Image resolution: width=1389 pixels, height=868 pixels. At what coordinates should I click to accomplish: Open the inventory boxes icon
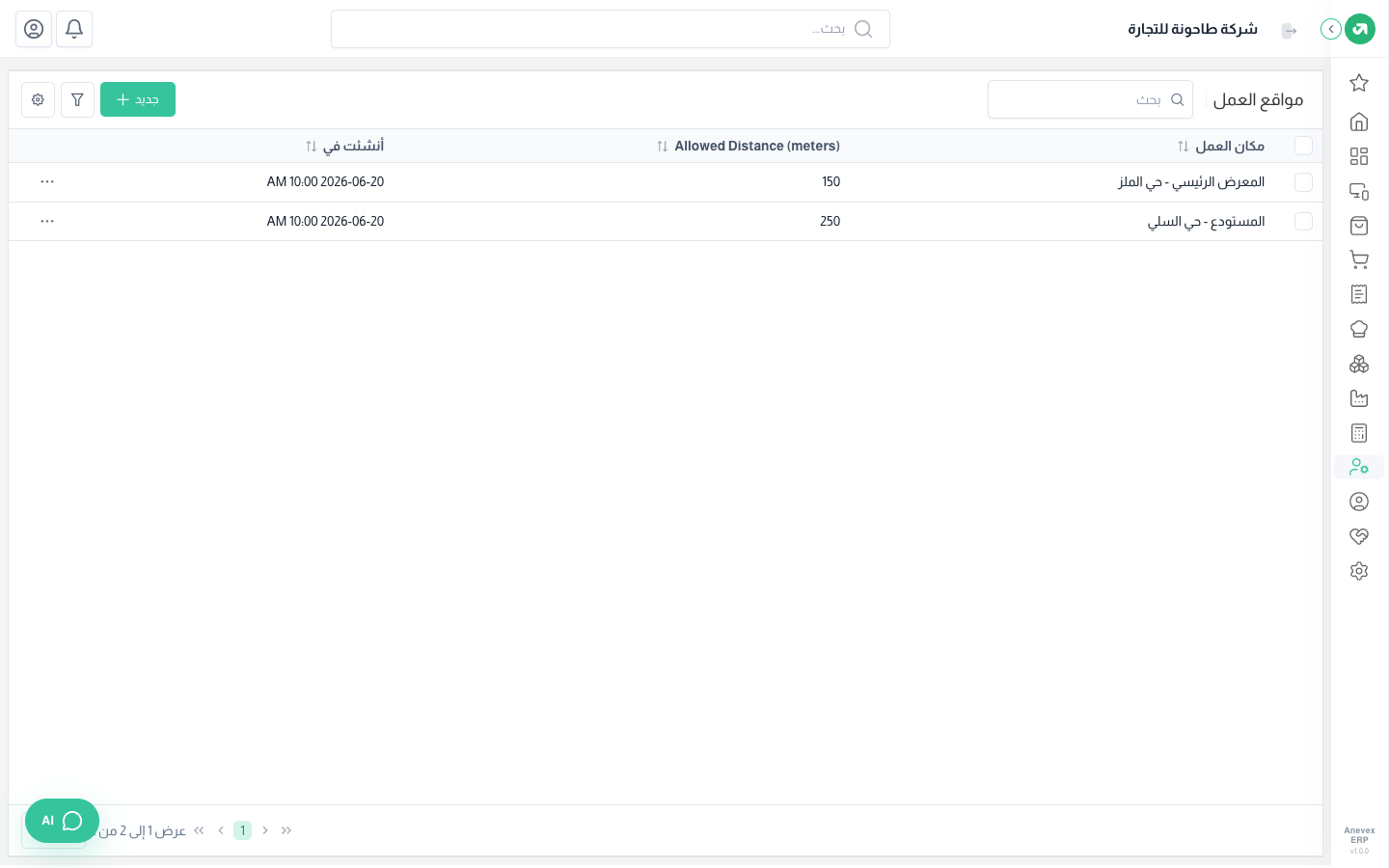(x=1359, y=364)
